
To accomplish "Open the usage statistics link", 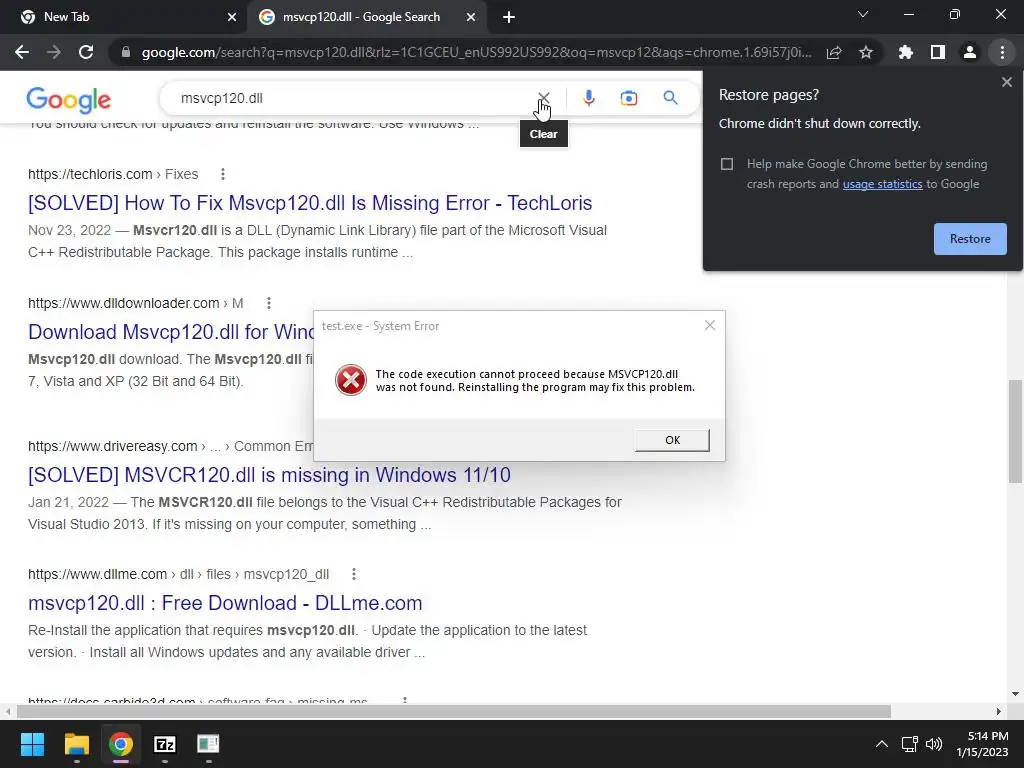I will (882, 184).
